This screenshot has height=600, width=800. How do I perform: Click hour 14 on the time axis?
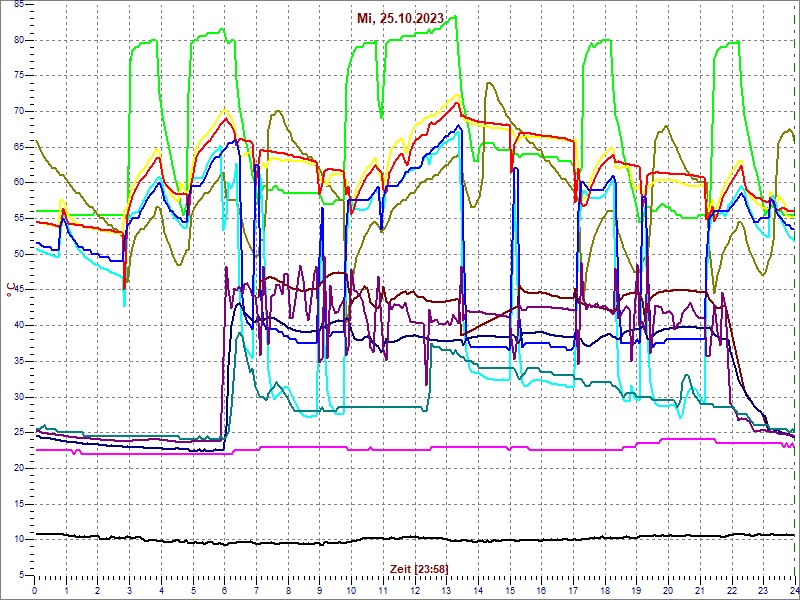pyautogui.click(x=478, y=589)
